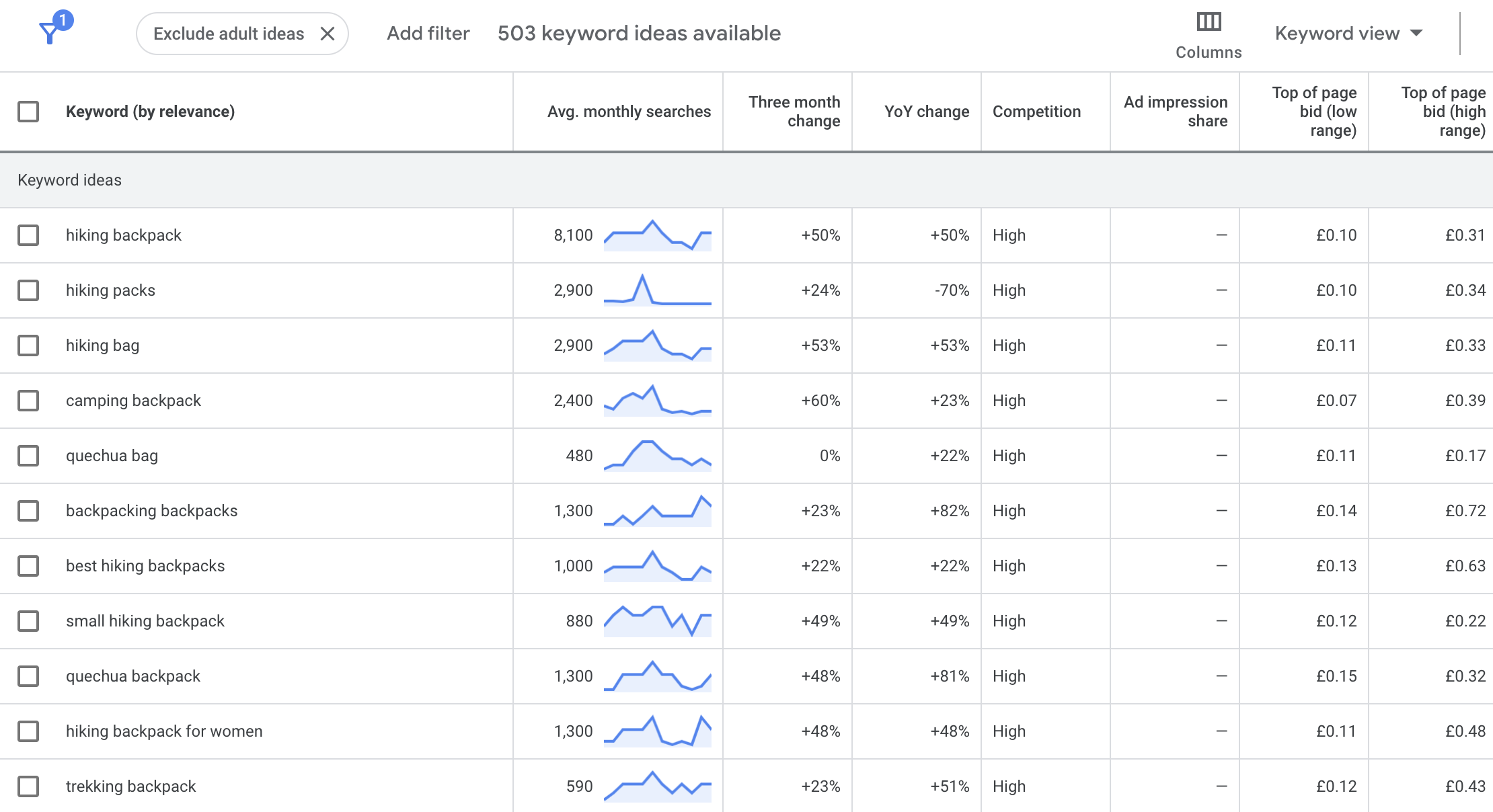The image size is (1493, 812).
Task: Open hiking backpack for women sparkline
Action: (658, 731)
